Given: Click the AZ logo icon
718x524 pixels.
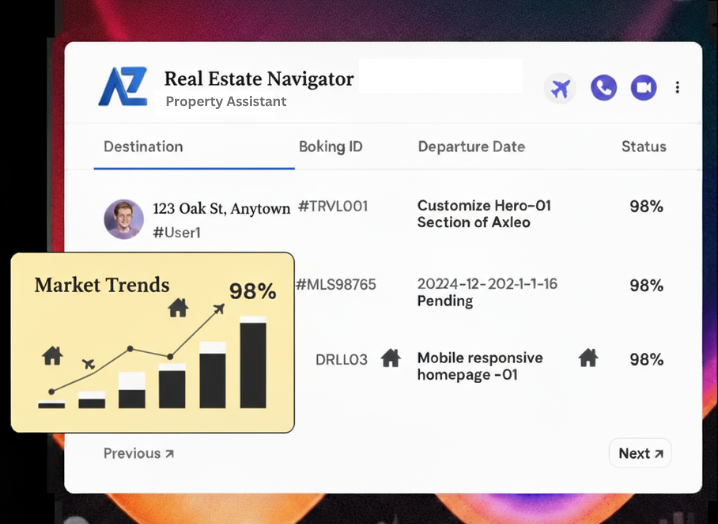Looking at the screenshot, I should click(123, 87).
